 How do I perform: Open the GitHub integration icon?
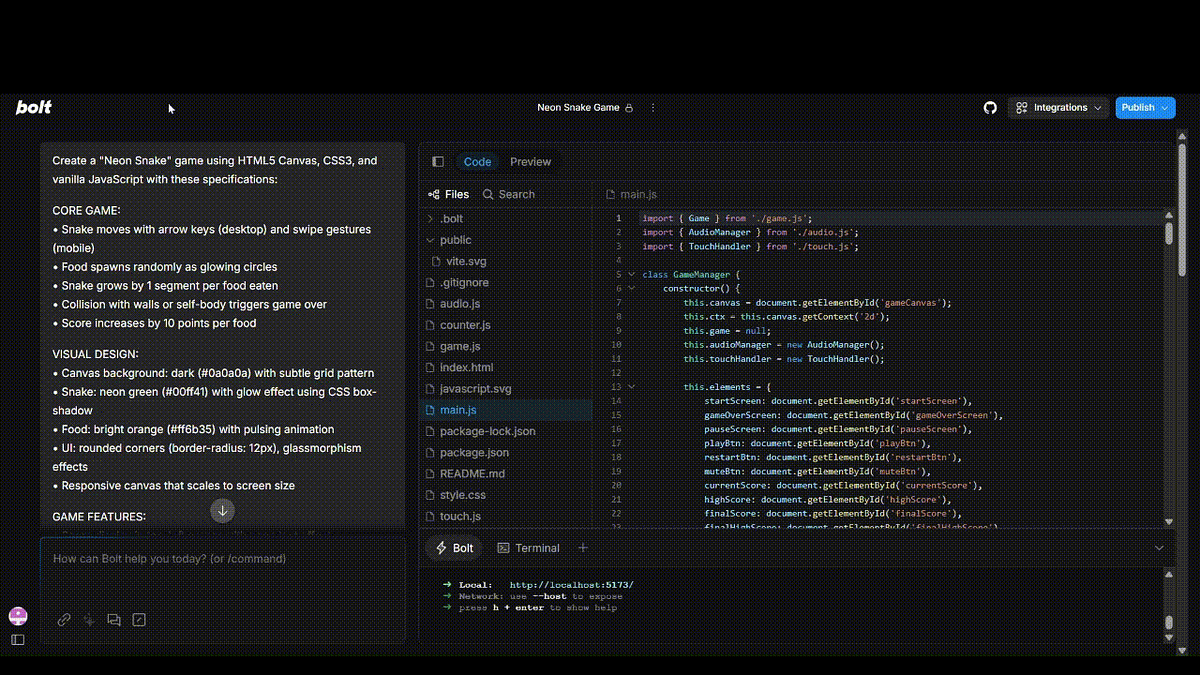point(989,107)
